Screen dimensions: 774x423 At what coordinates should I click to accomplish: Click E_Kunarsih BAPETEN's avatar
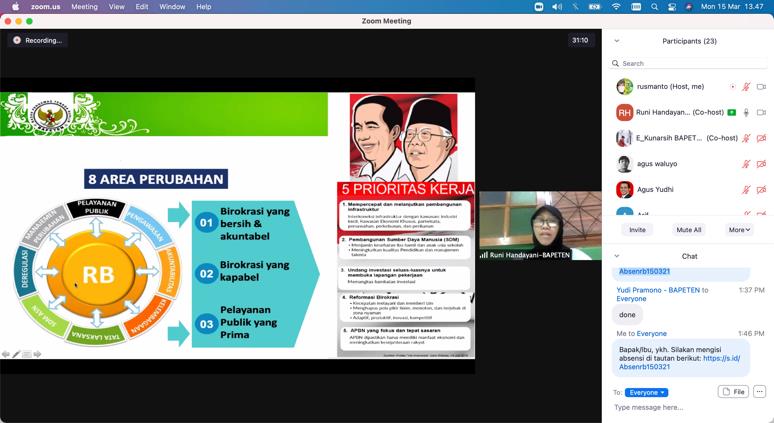click(624, 138)
